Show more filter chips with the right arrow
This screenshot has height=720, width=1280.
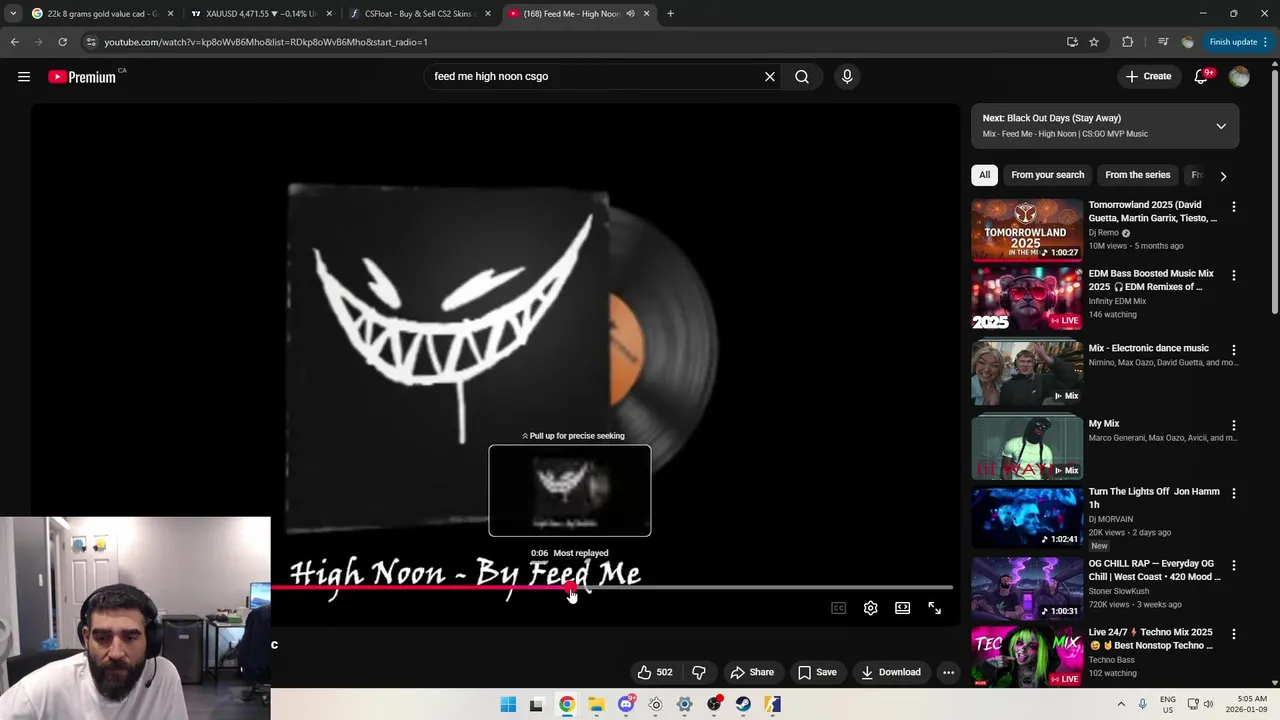point(1223,176)
